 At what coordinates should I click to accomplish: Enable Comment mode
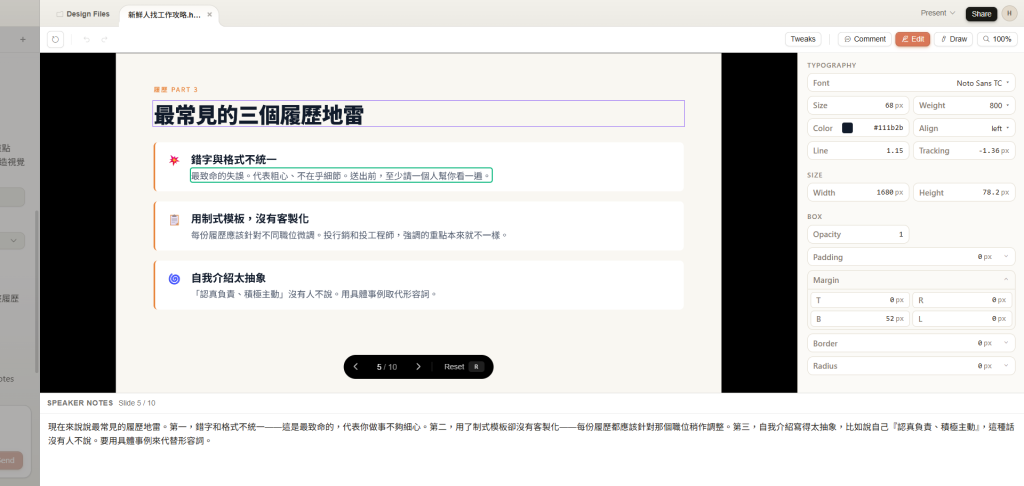(x=865, y=39)
